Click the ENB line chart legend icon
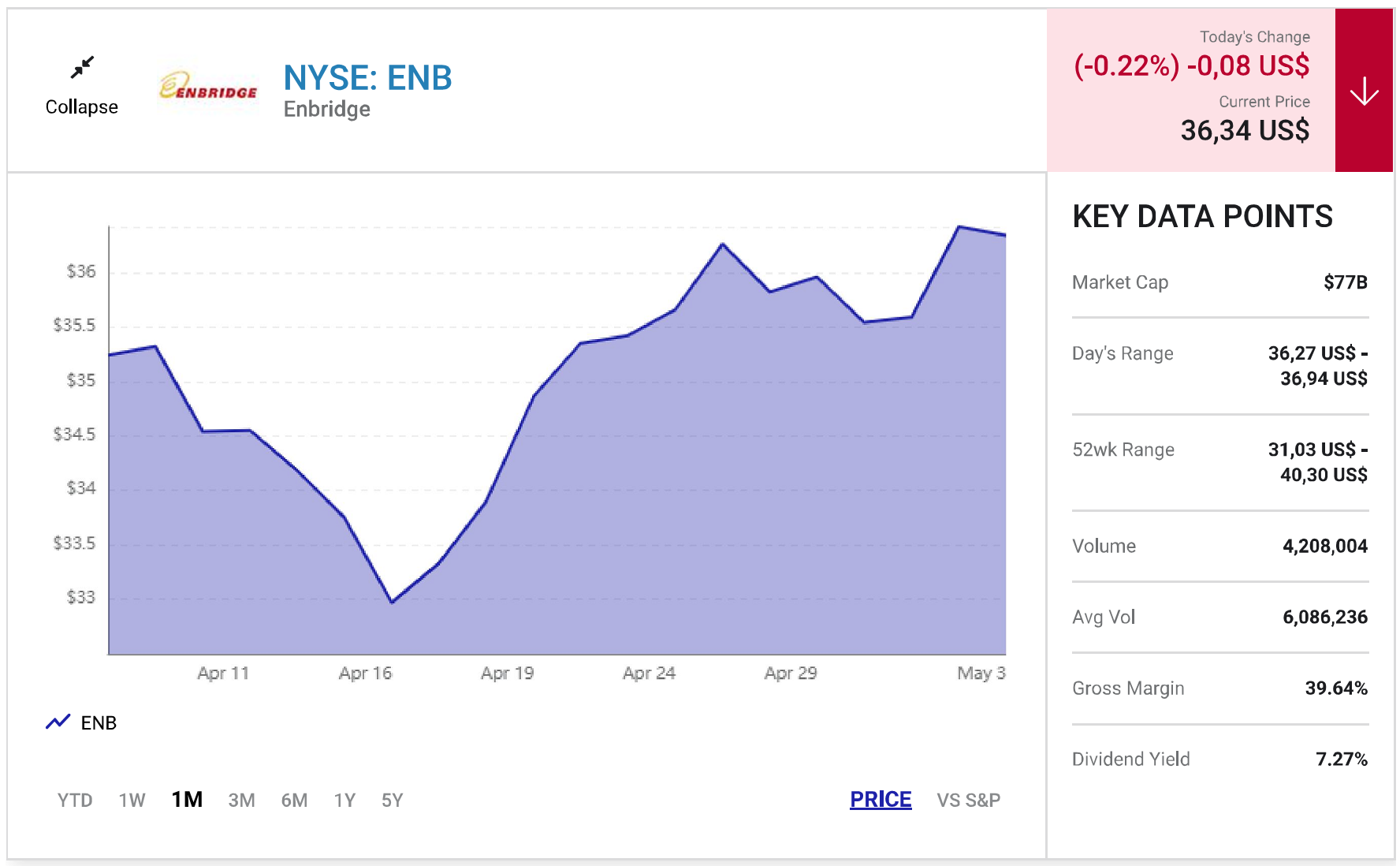The height and width of the screenshot is (866, 1400). [x=58, y=722]
